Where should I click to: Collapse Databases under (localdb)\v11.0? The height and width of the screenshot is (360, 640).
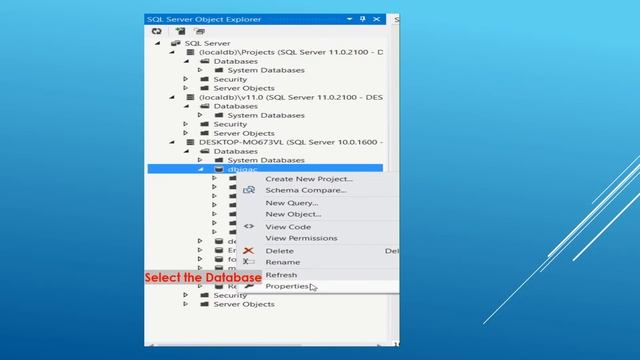[187, 106]
